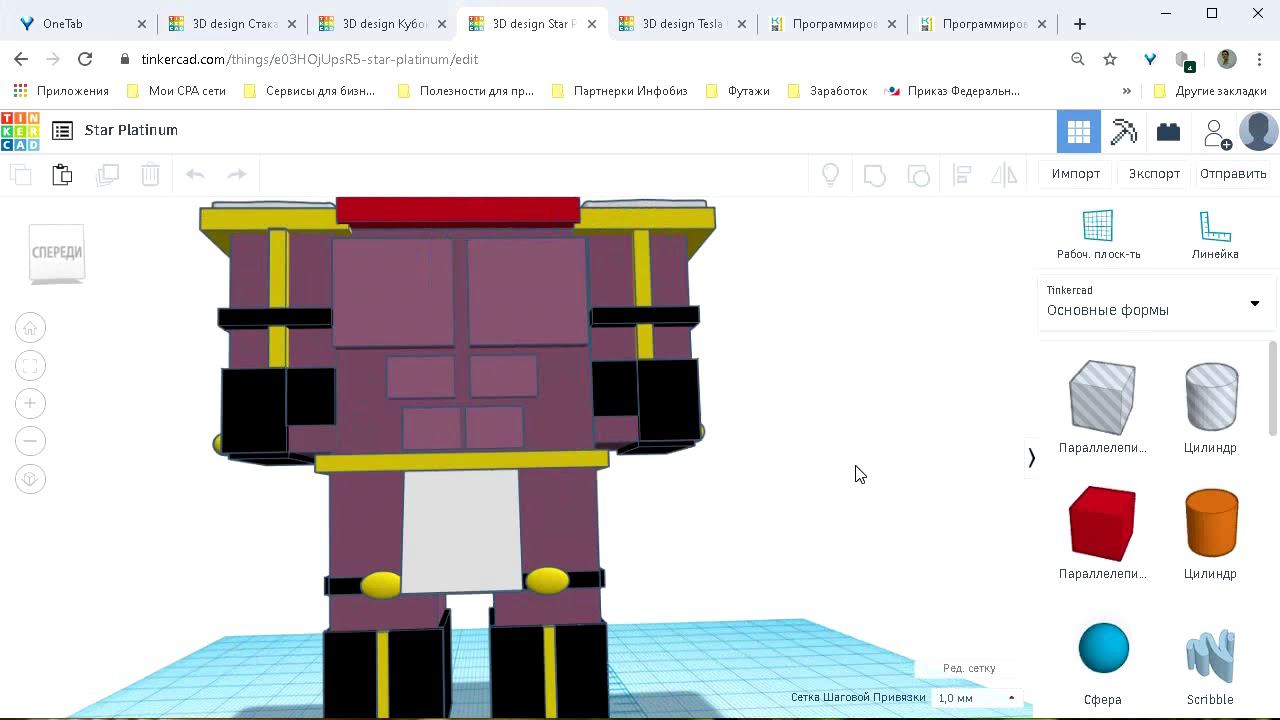The height and width of the screenshot is (720, 1280).
Task: Select the Рабоч. плоск-ть workplane tool
Action: [1098, 235]
